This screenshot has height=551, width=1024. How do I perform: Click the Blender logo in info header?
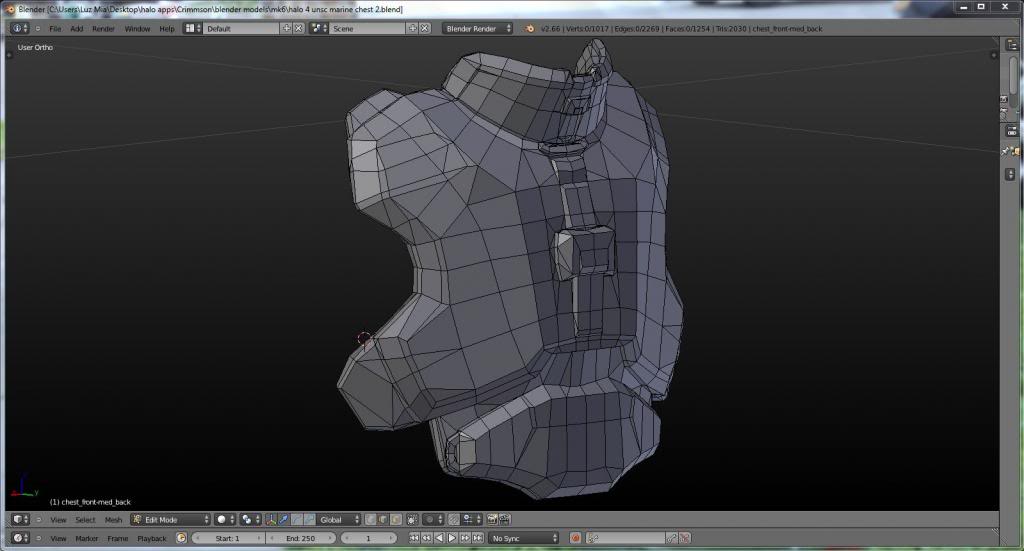[530, 28]
